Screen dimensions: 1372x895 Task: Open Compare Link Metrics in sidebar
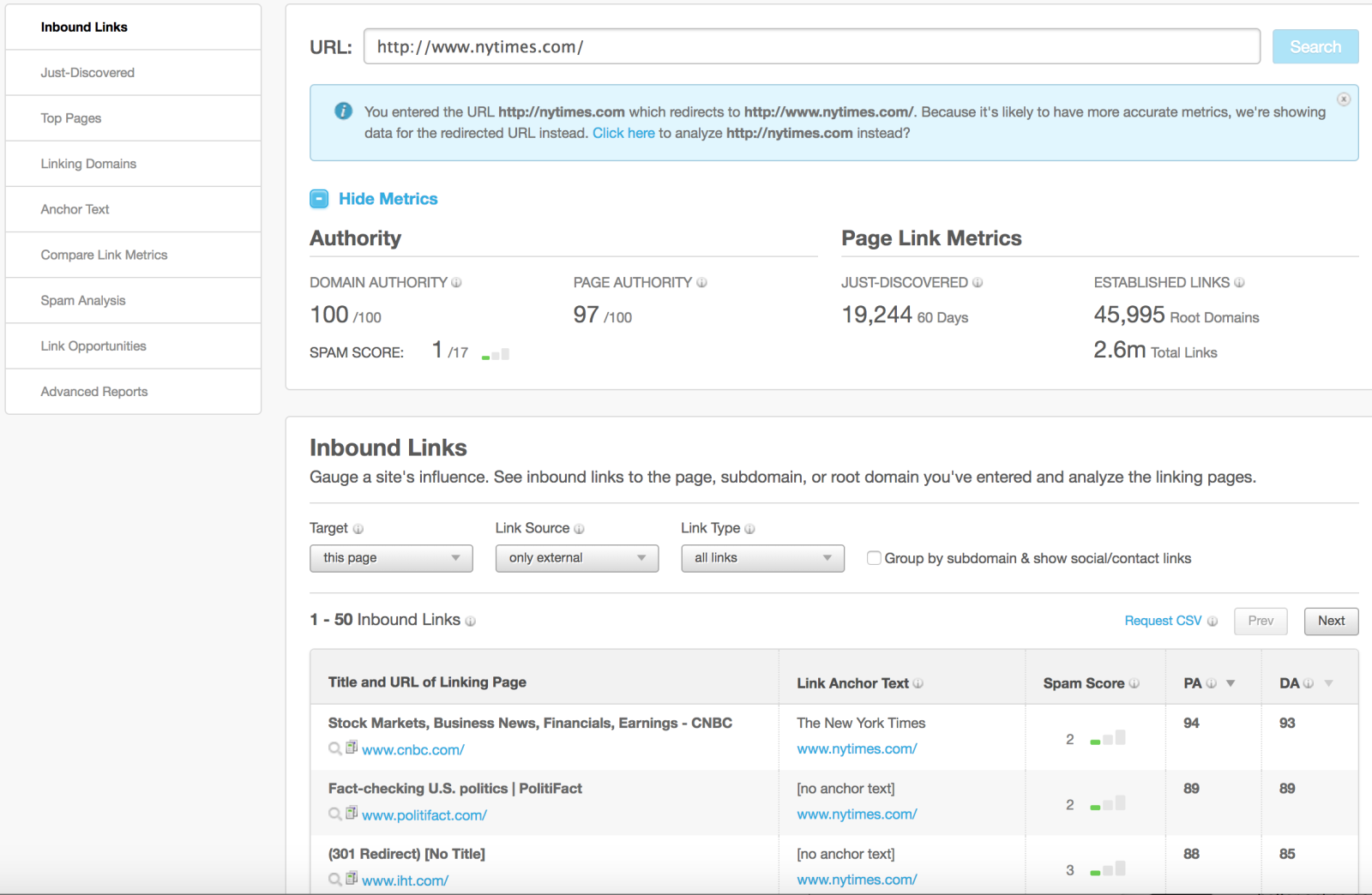click(x=133, y=255)
